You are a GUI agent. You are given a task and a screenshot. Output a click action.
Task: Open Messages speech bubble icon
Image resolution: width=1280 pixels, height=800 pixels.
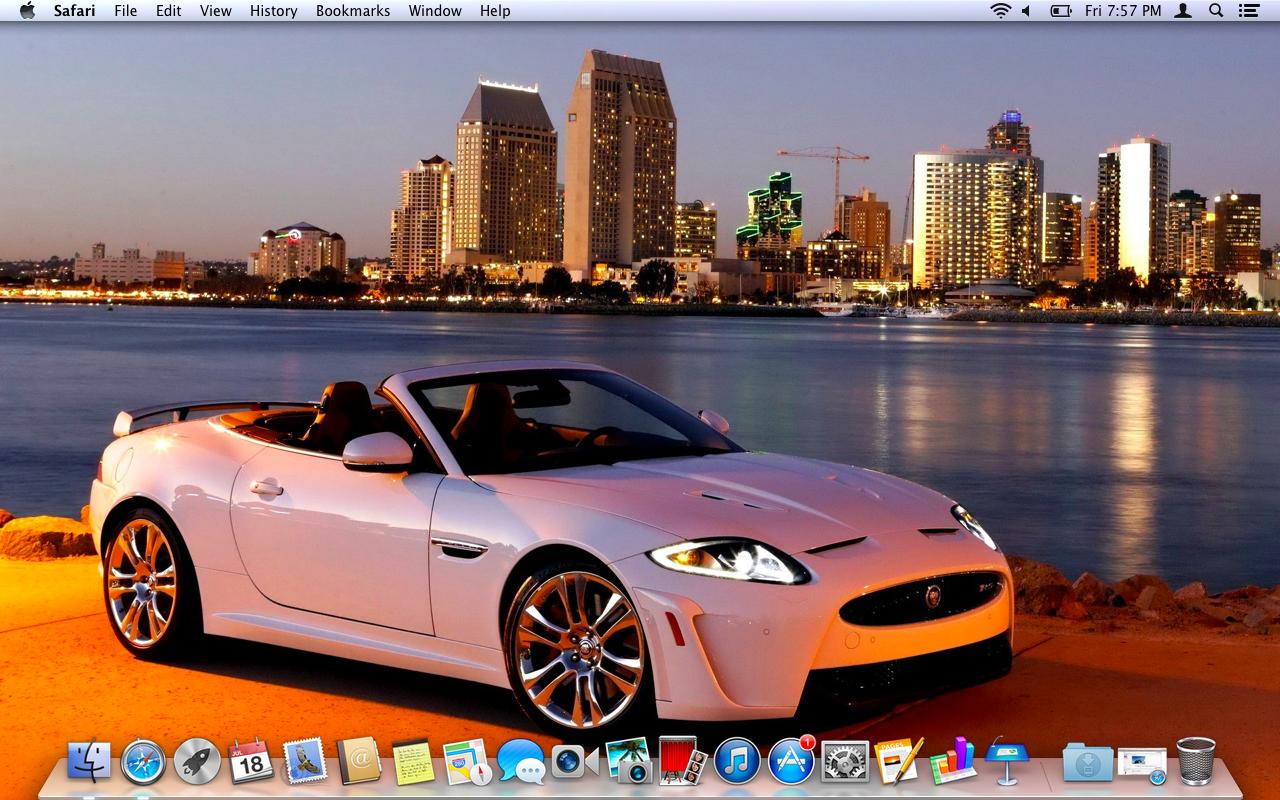coord(521,761)
